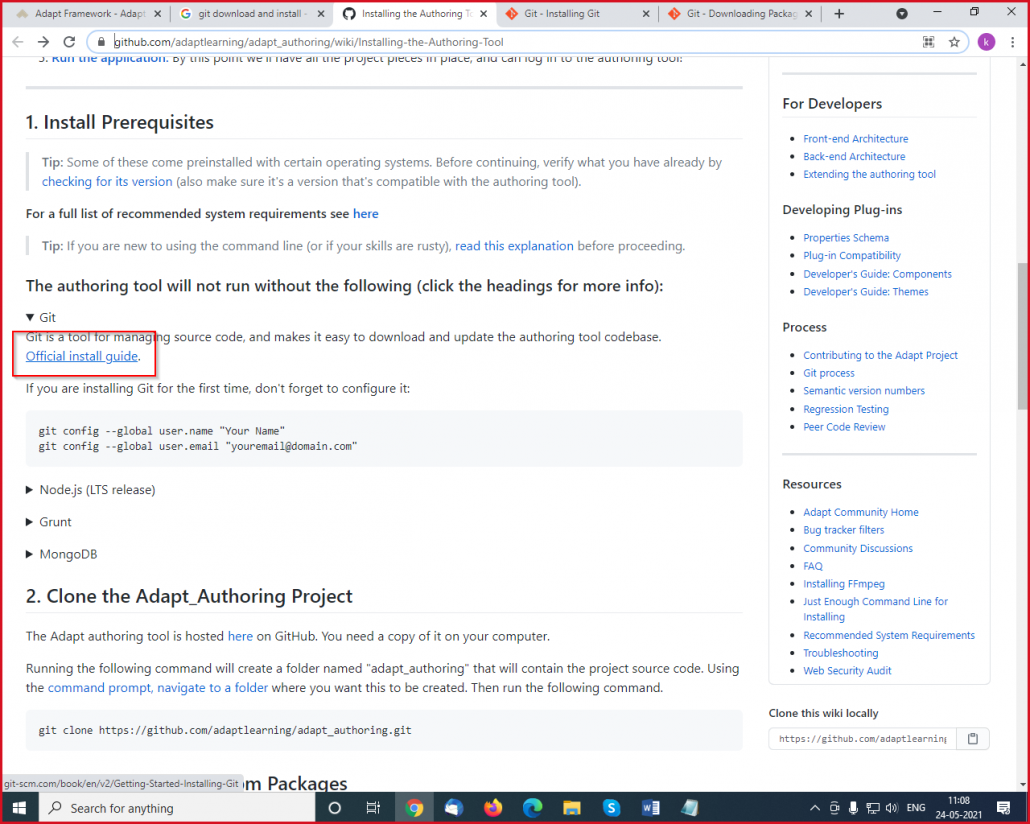Open Chrome's three-dot customize menu

(x=1013, y=42)
